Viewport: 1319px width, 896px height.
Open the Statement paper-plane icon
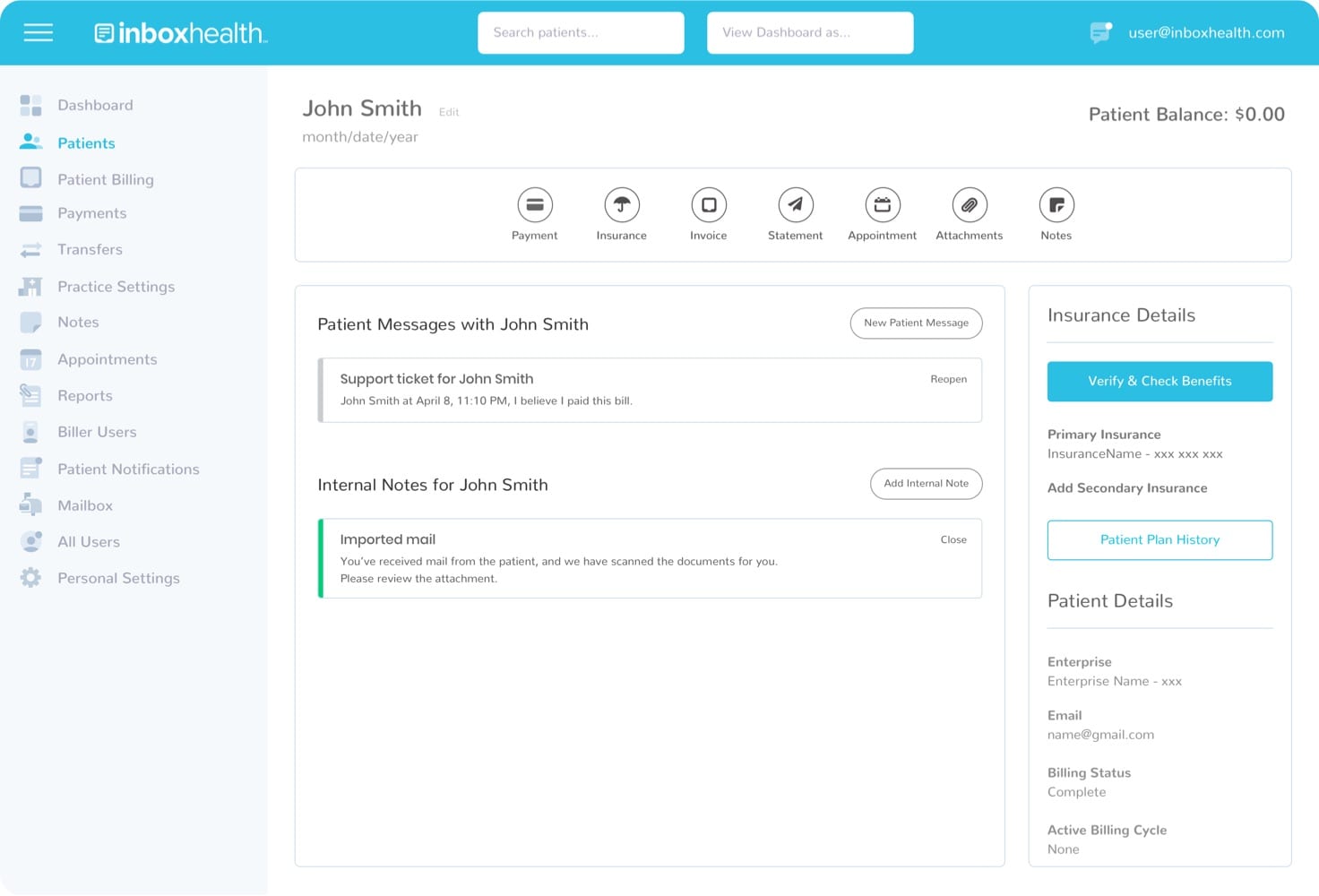[x=796, y=205]
